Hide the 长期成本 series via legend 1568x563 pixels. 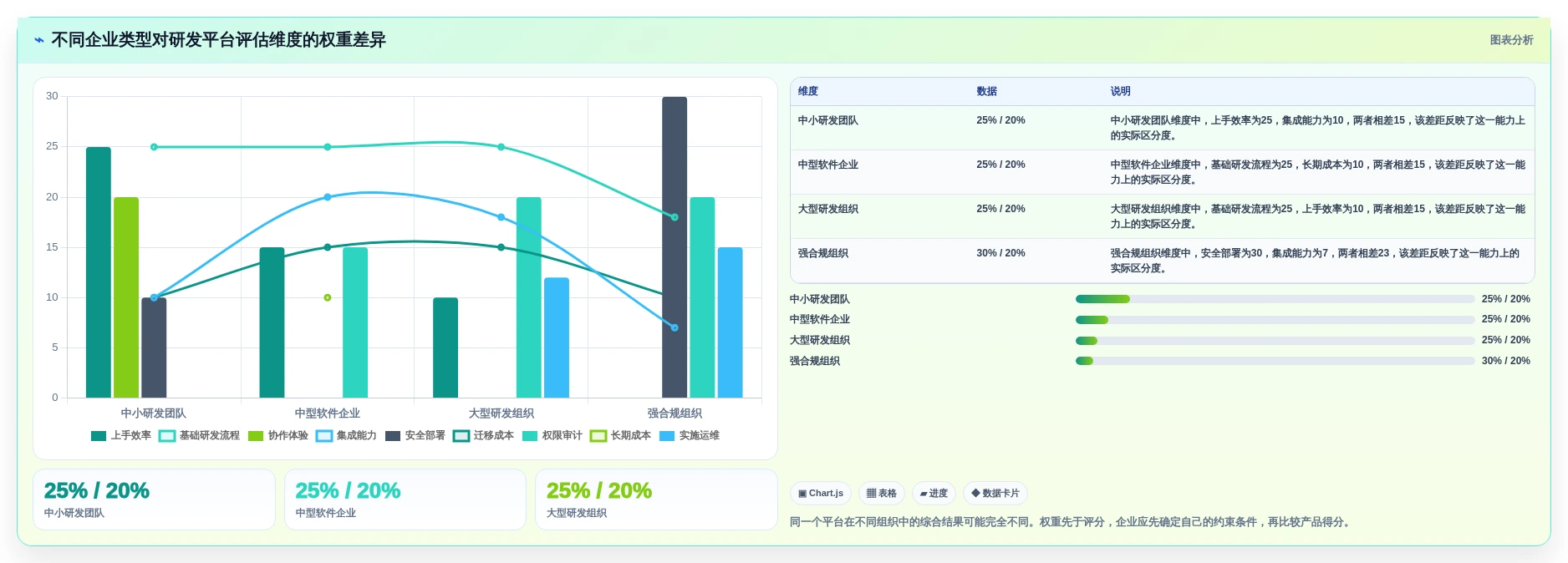621,435
